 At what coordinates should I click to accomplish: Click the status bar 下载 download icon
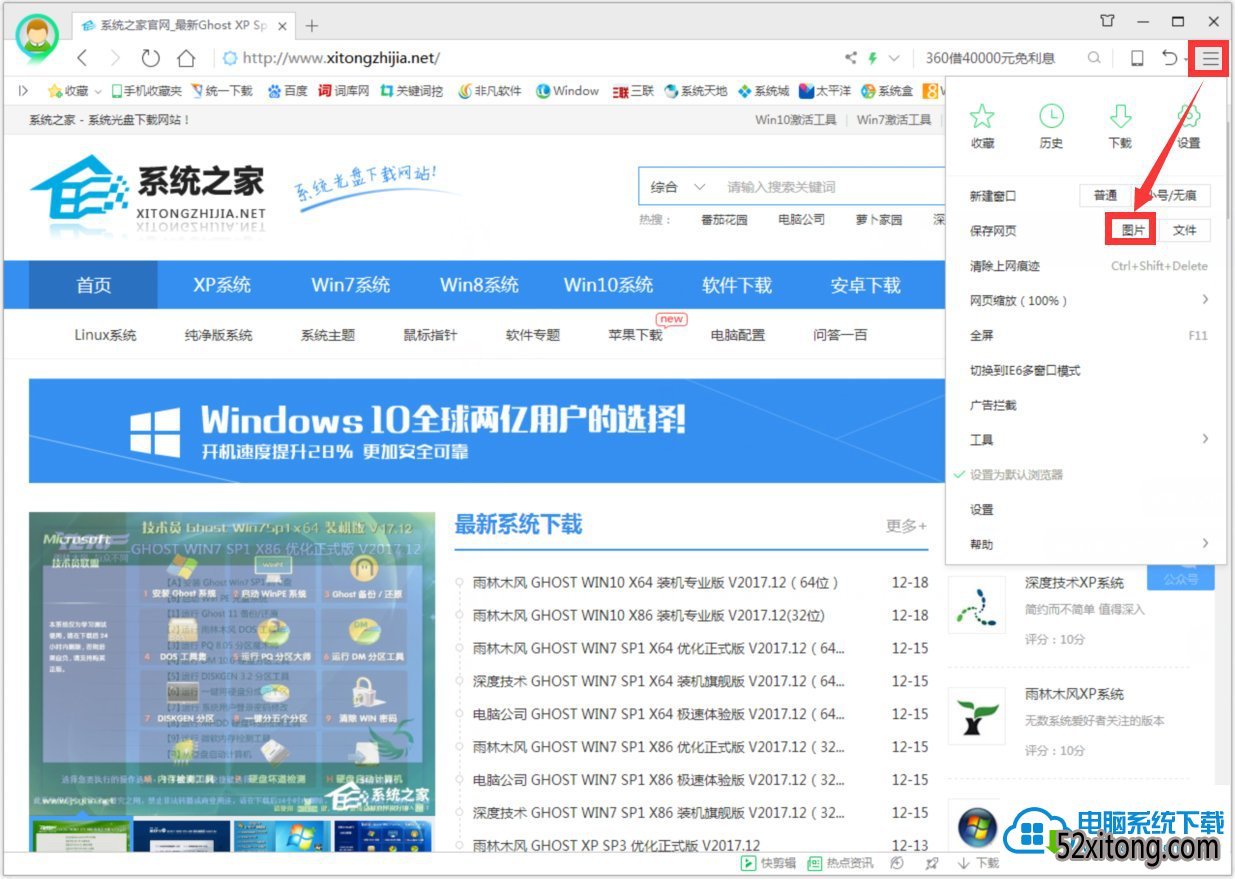(x=978, y=863)
